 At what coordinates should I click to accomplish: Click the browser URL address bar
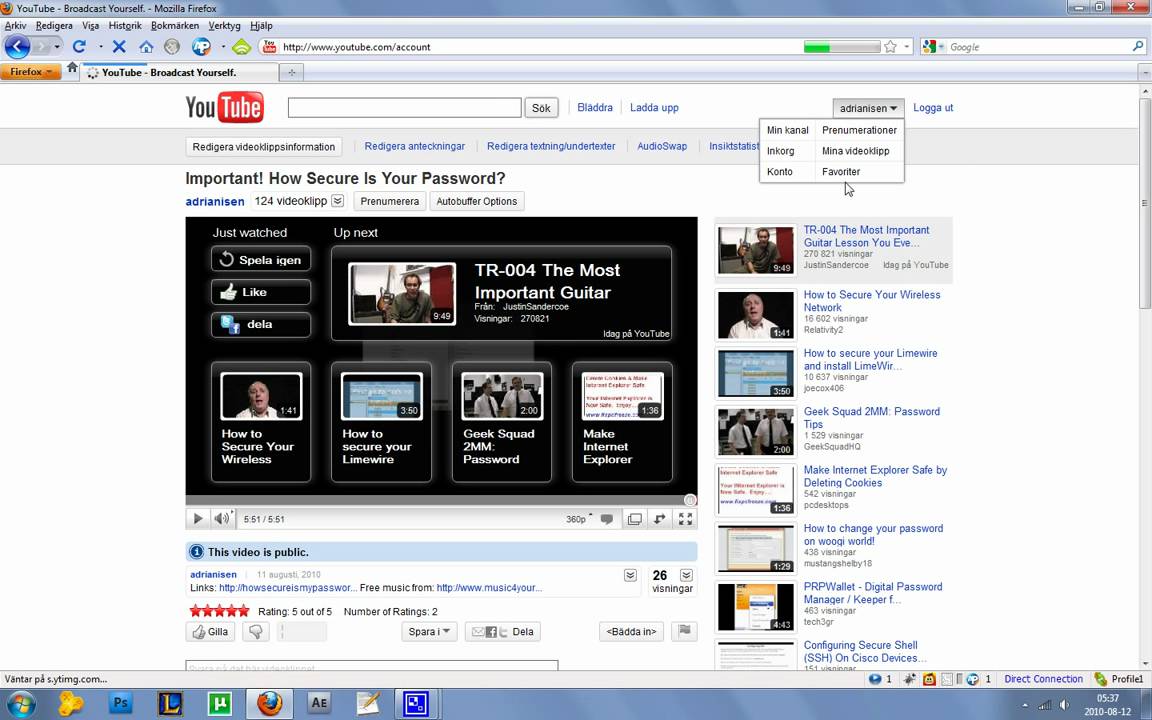(540, 47)
